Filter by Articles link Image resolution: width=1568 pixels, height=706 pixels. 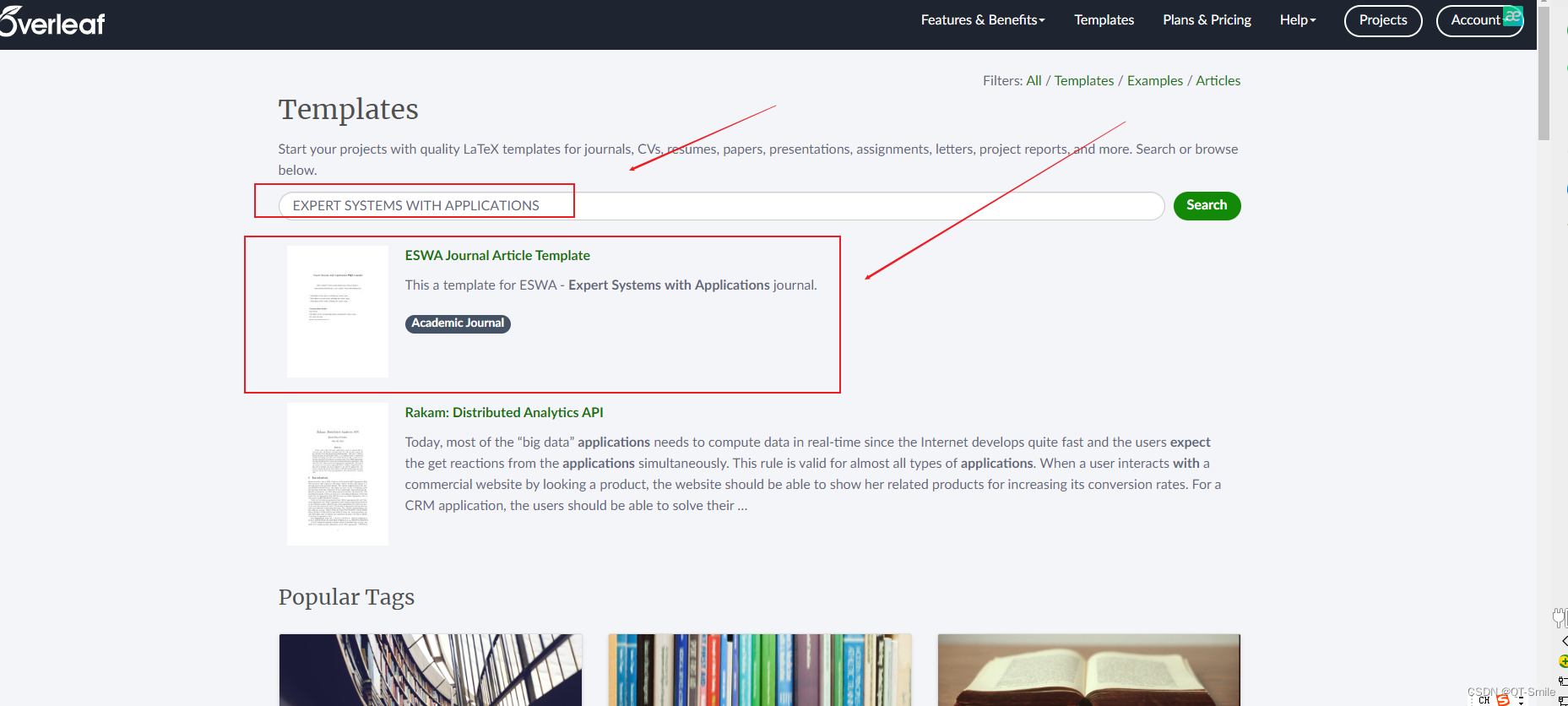click(x=1218, y=81)
